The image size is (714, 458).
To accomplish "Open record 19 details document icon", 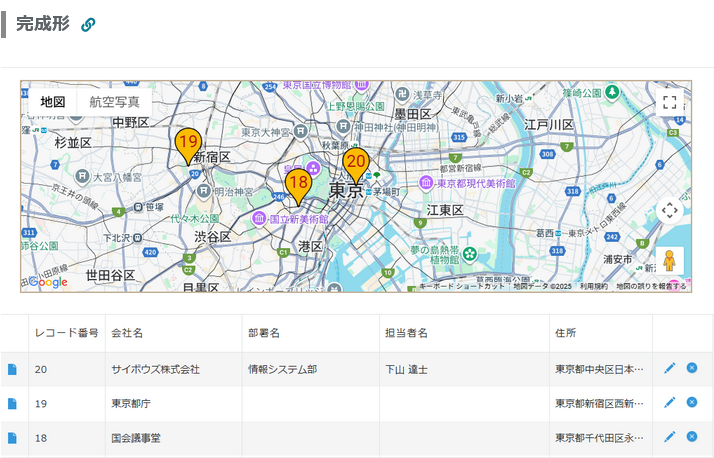I will click(12, 403).
